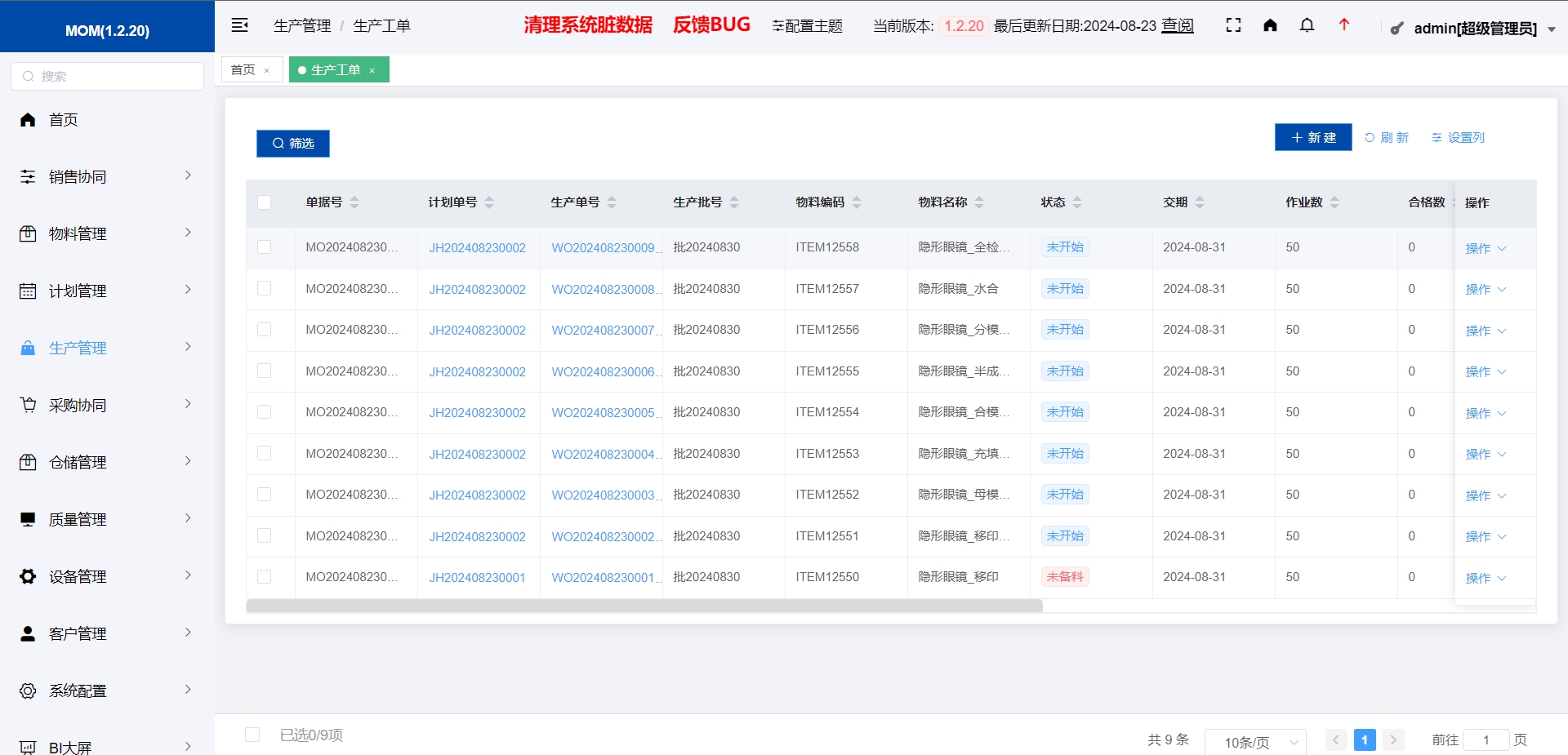Check the row with ITEM12558
Viewport: 1568px width, 755px height.
(x=264, y=247)
